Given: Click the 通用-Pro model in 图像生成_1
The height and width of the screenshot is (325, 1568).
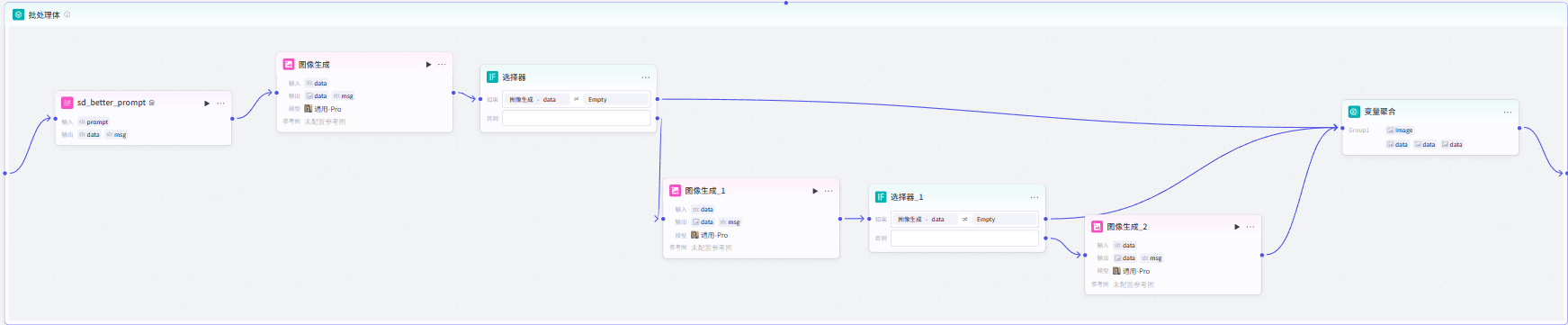Looking at the screenshot, I should (x=714, y=235).
